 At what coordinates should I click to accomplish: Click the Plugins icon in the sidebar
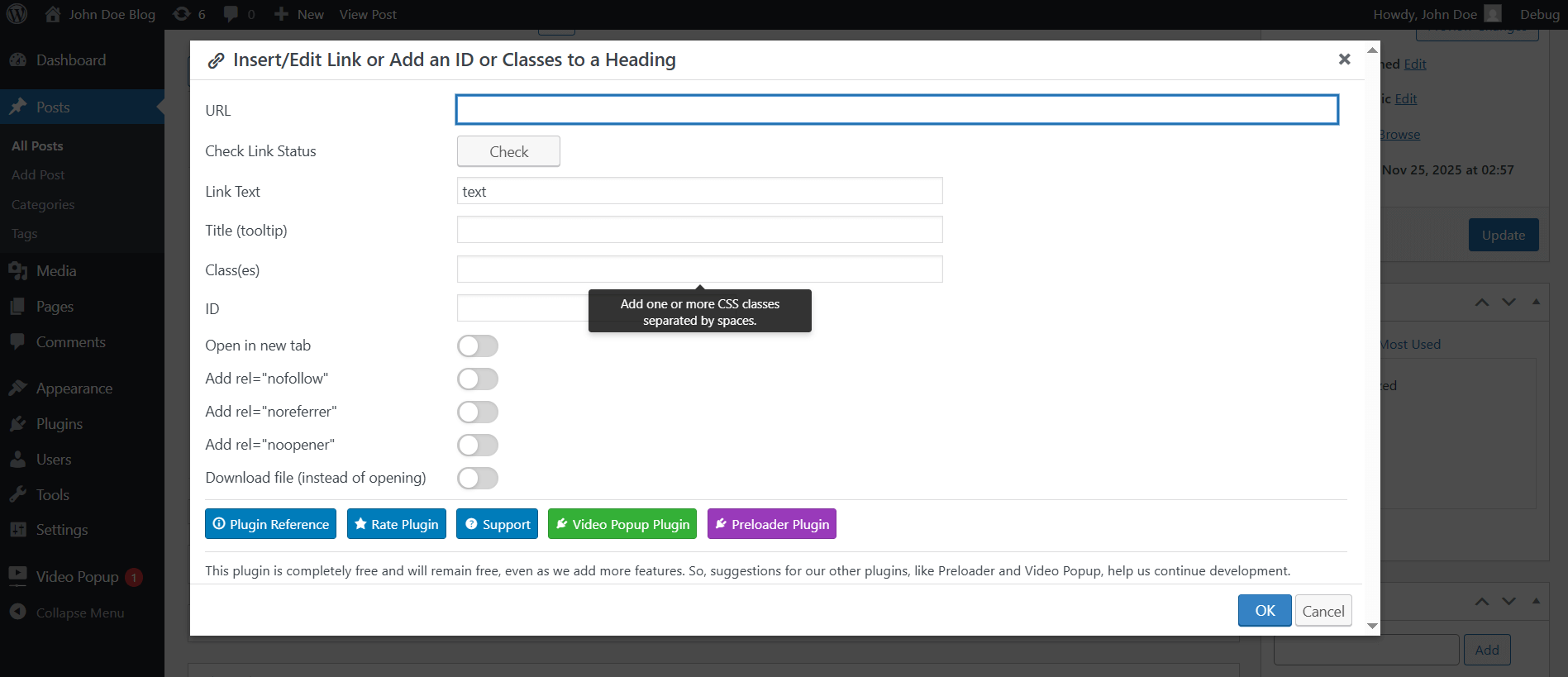18,424
